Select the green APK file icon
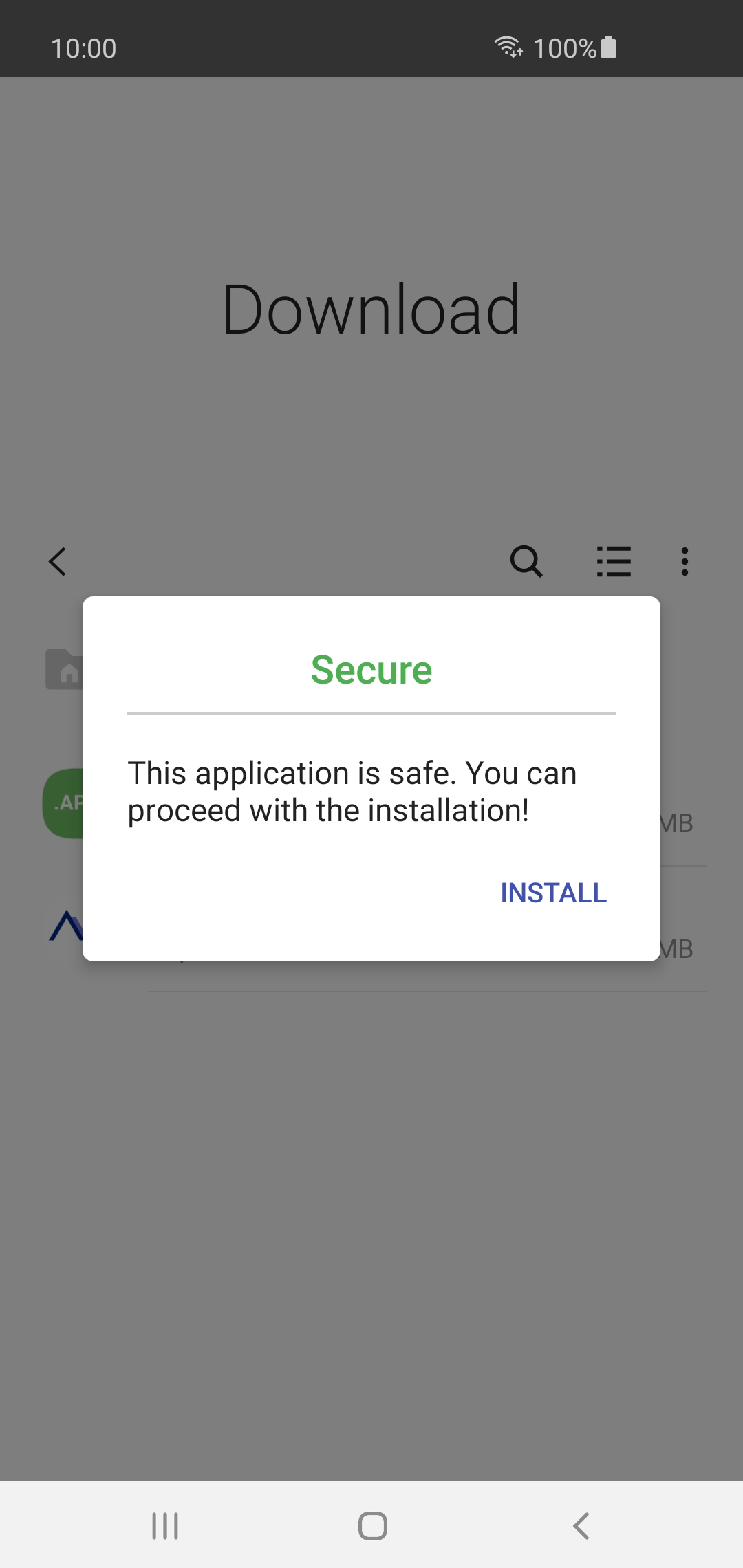Screen dimensions: 743x1568 click(x=63, y=803)
